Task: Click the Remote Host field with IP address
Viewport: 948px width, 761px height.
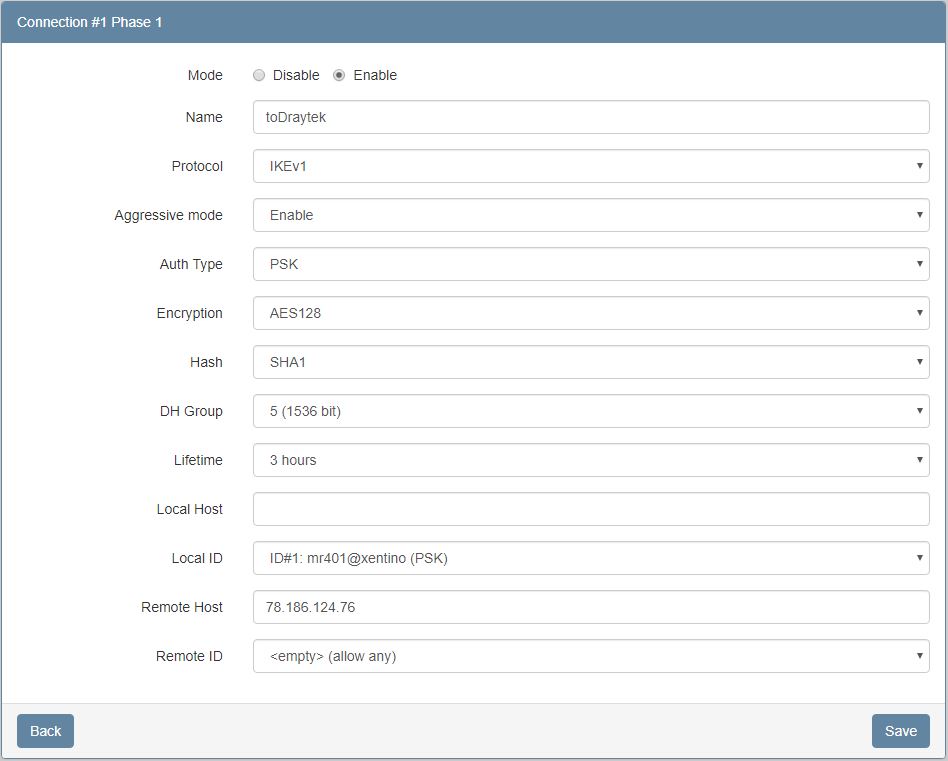Action: tap(591, 607)
